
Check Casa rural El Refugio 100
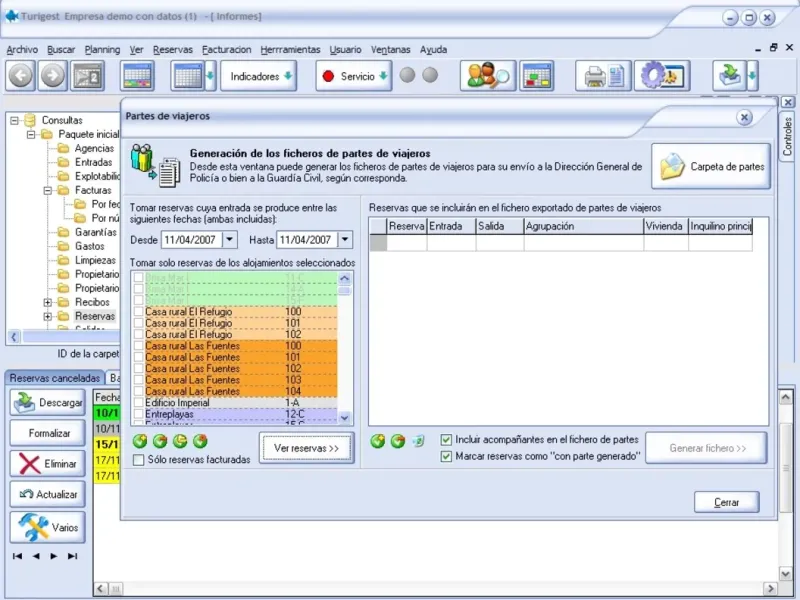click(138, 311)
